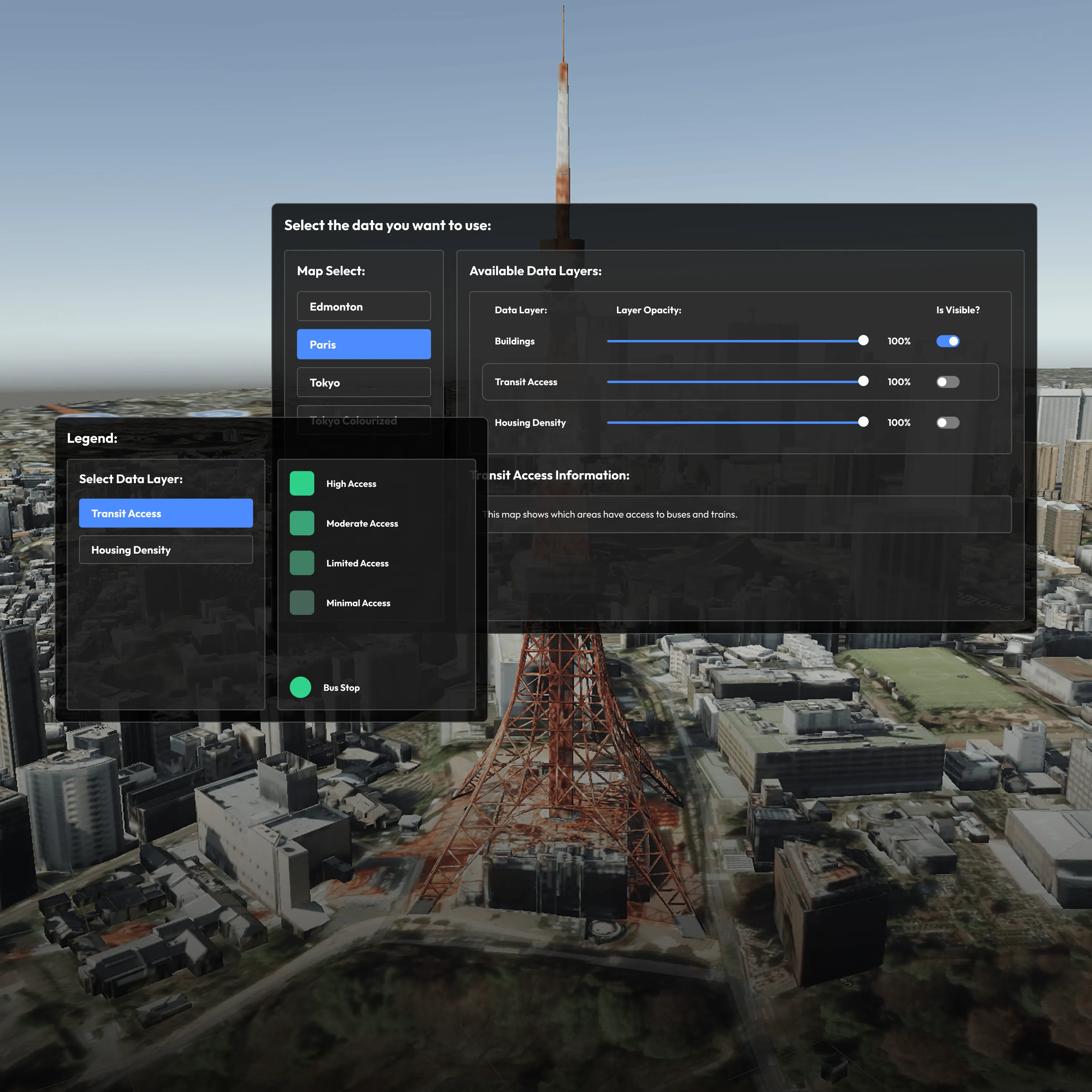Image resolution: width=1092 pixels, height=1092 pixels.
Task: Click the High Access color swatch
Action: (302, 484)
